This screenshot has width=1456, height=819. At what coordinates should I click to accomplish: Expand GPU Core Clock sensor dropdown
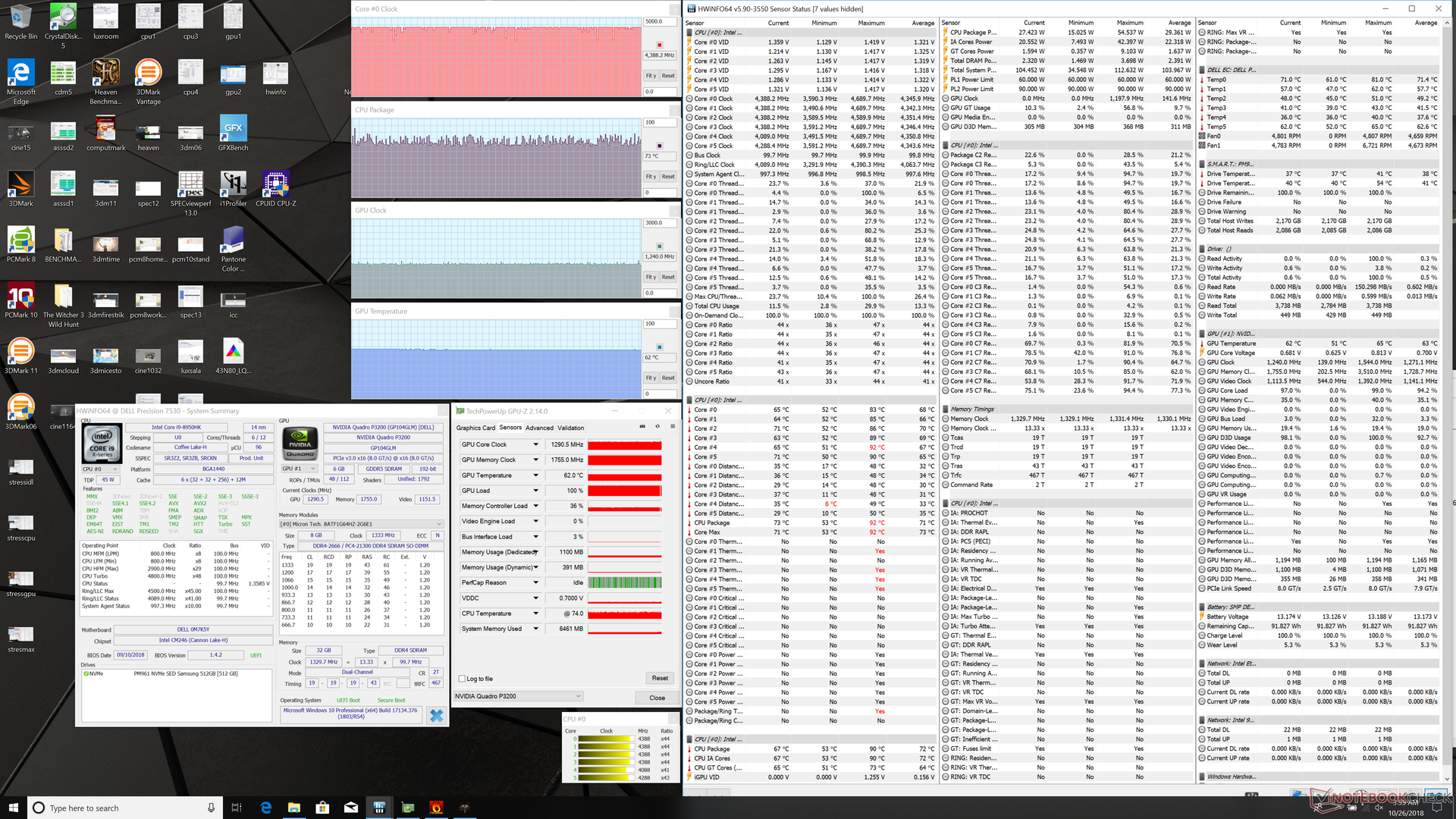pos(535,444)
